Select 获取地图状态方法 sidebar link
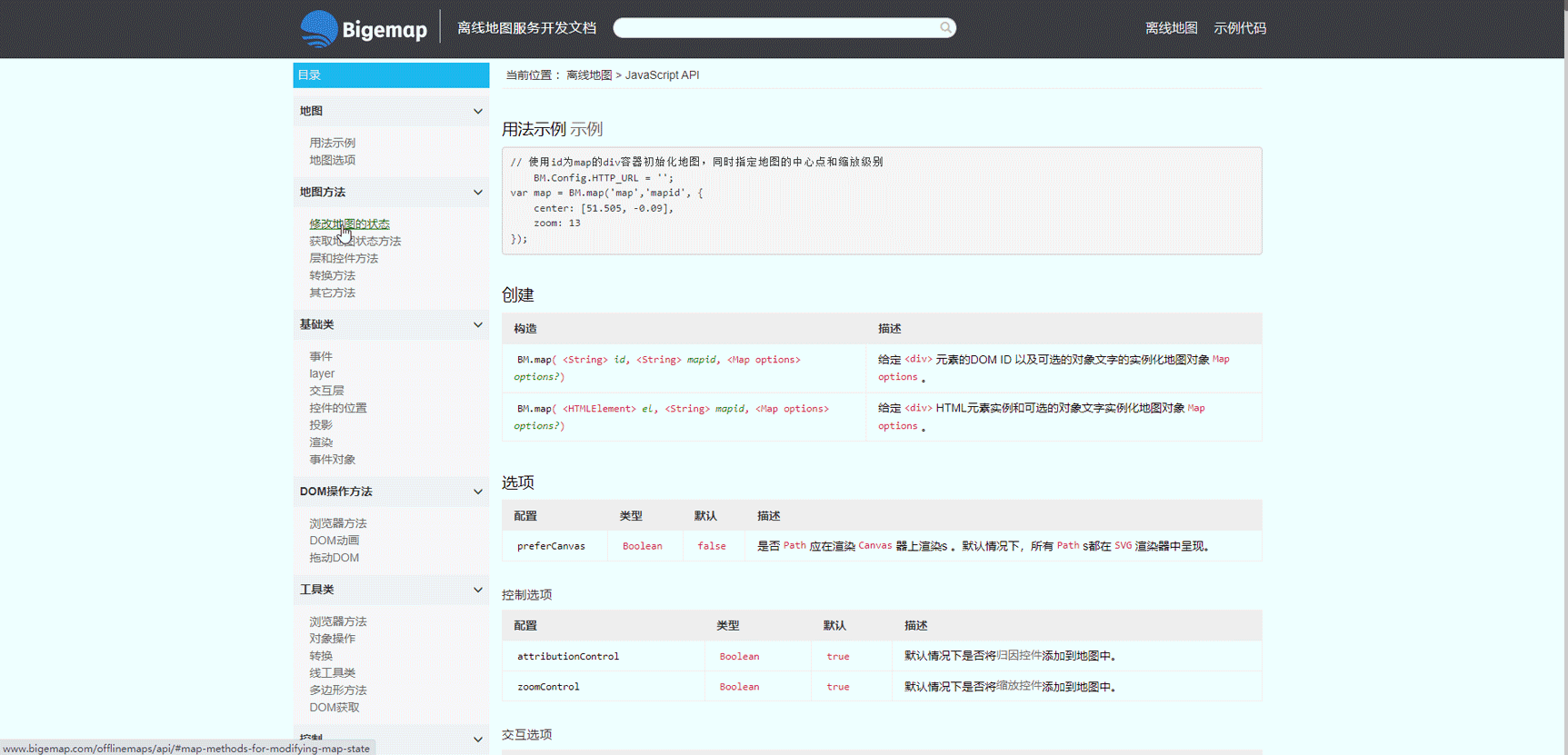Image resolution: width=1568 pixels, height=755 pixels. pyautogui.click(x=355, y=241)
